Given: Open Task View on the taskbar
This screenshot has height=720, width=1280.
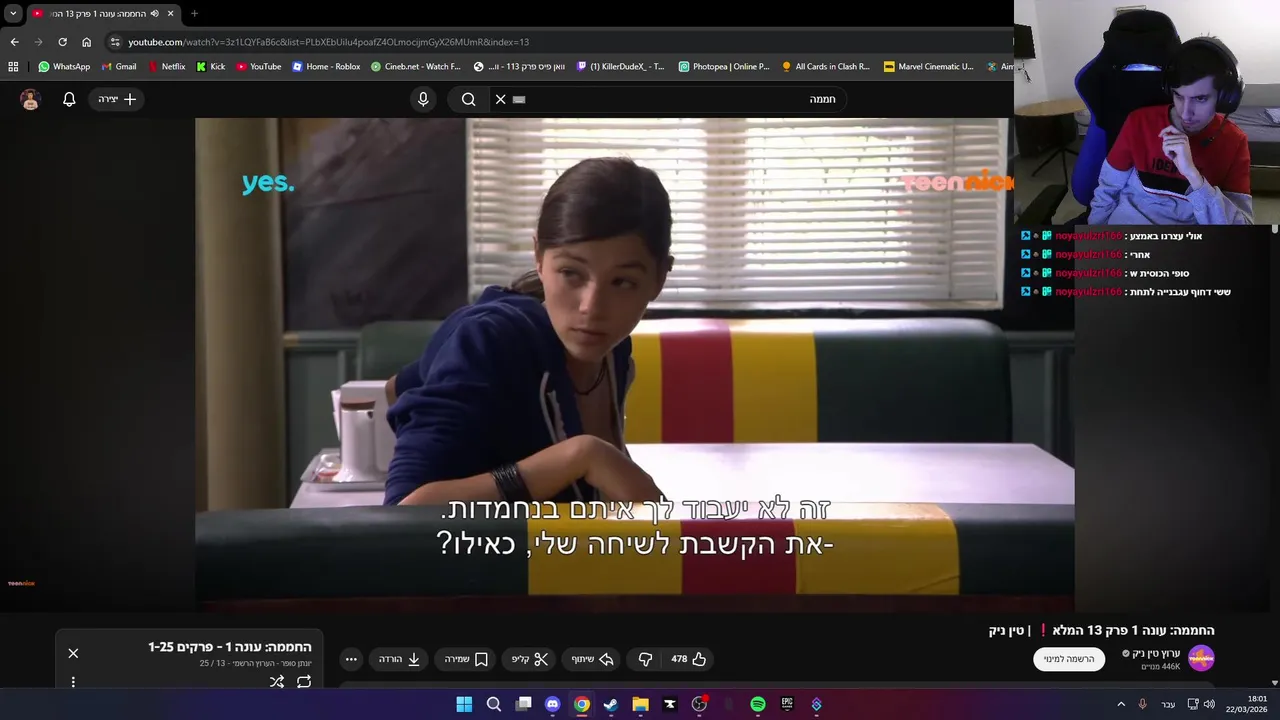Looking at the screenshot, I should coord(523,704).
